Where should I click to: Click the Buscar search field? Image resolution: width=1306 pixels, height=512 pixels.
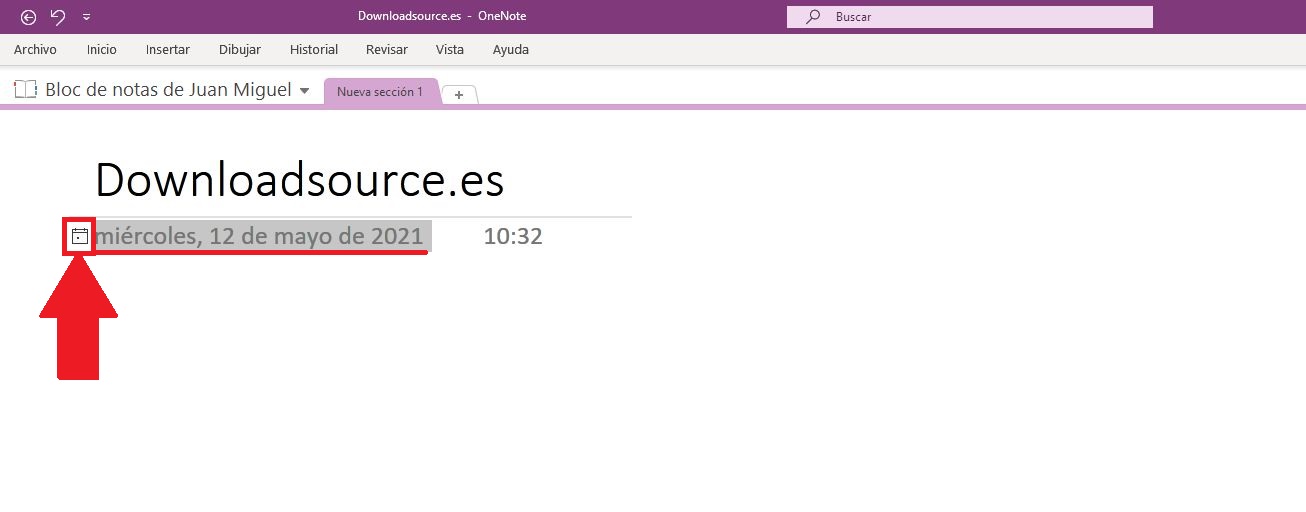click(970, 17)
